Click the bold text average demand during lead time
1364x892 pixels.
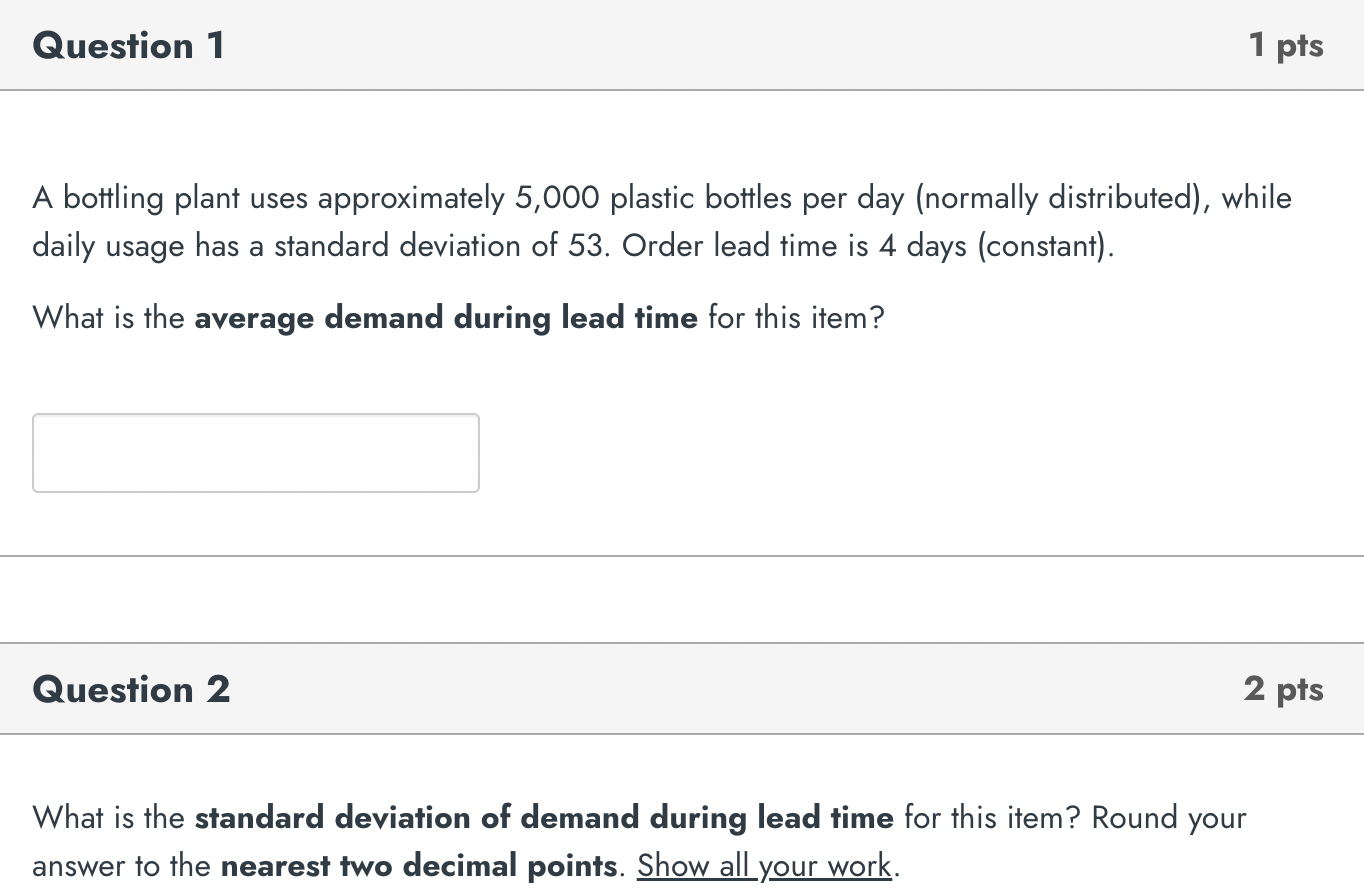(446, 317)
